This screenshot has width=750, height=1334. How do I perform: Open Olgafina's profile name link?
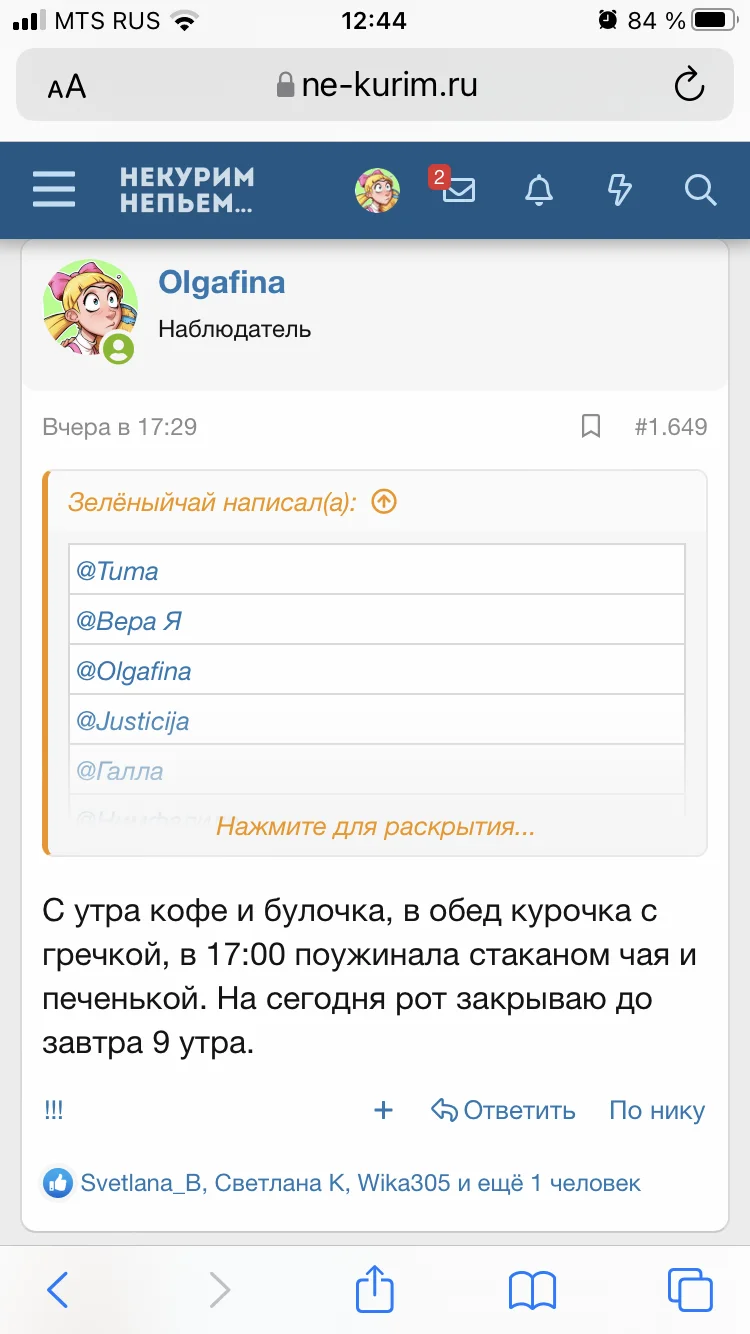[222, 283]
